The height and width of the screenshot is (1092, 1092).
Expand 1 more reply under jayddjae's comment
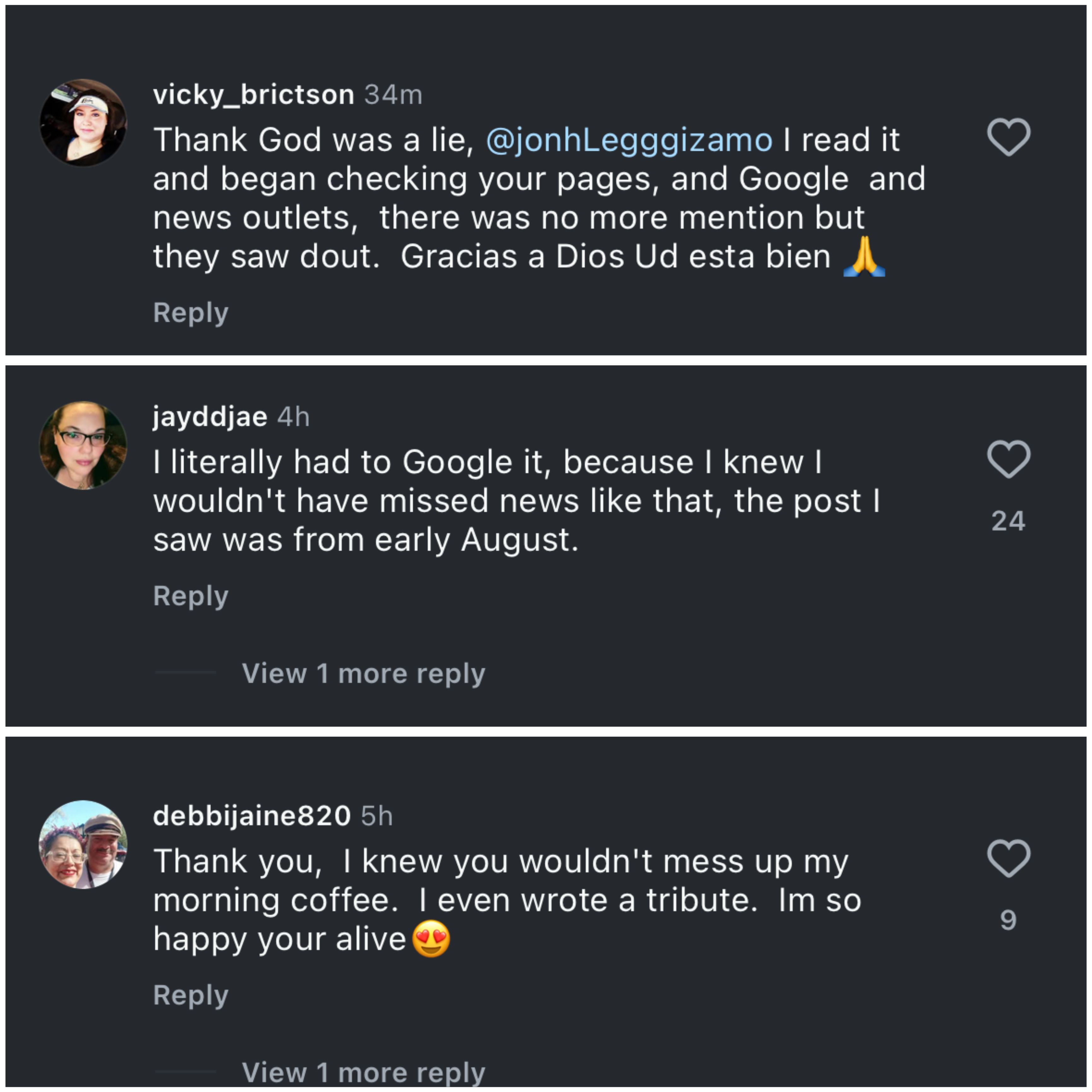coord(363,673)
